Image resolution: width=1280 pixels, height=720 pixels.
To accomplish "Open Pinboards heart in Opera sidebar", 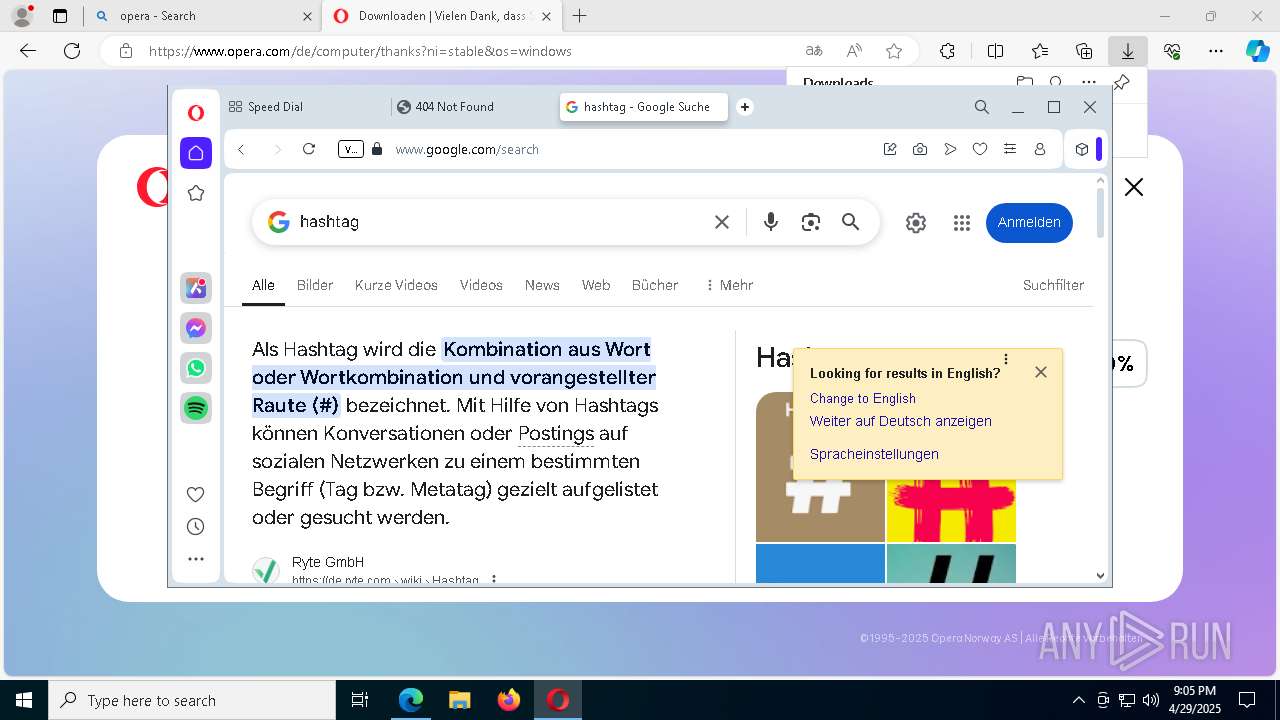I will [x=196, y=494].
